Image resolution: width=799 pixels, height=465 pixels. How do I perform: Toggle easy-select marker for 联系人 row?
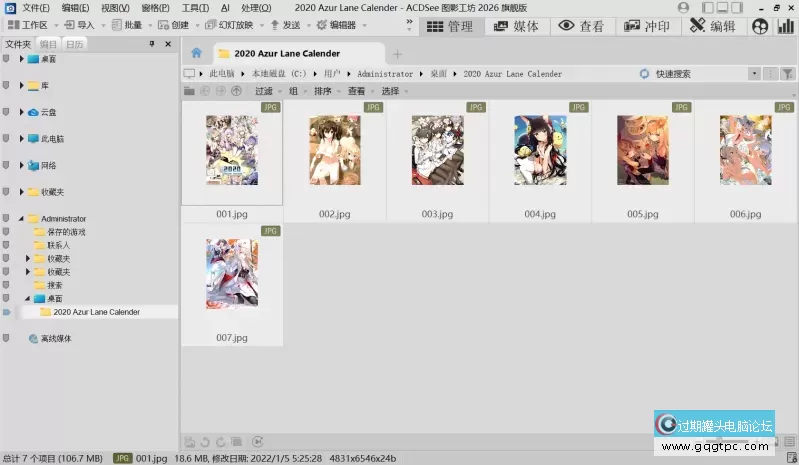[x=6, y=245]
